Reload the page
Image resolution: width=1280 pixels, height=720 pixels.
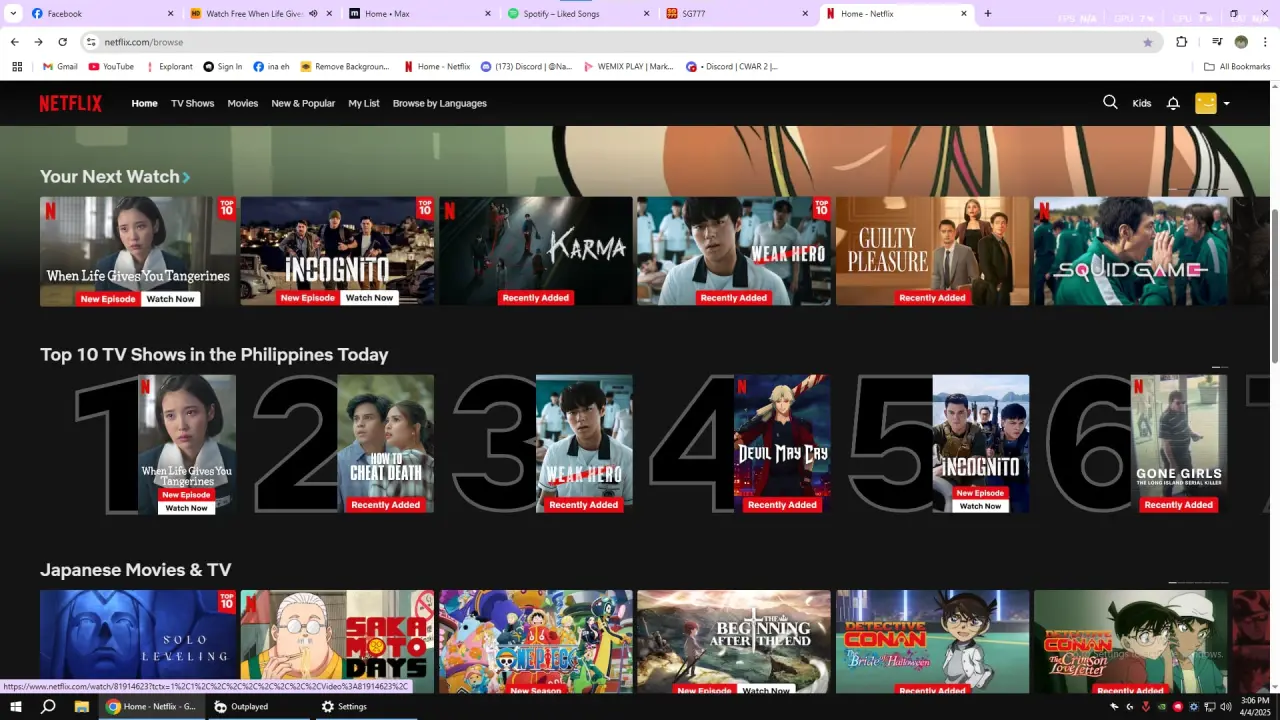pos(62,42)
